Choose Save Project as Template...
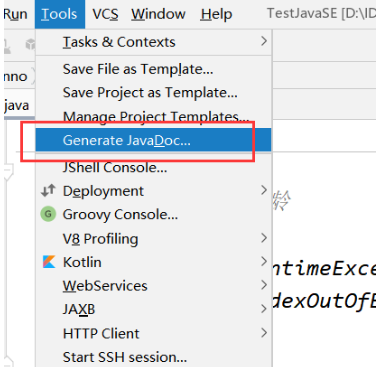The width and height of the screenshot is (376, 367). point(153,93)
